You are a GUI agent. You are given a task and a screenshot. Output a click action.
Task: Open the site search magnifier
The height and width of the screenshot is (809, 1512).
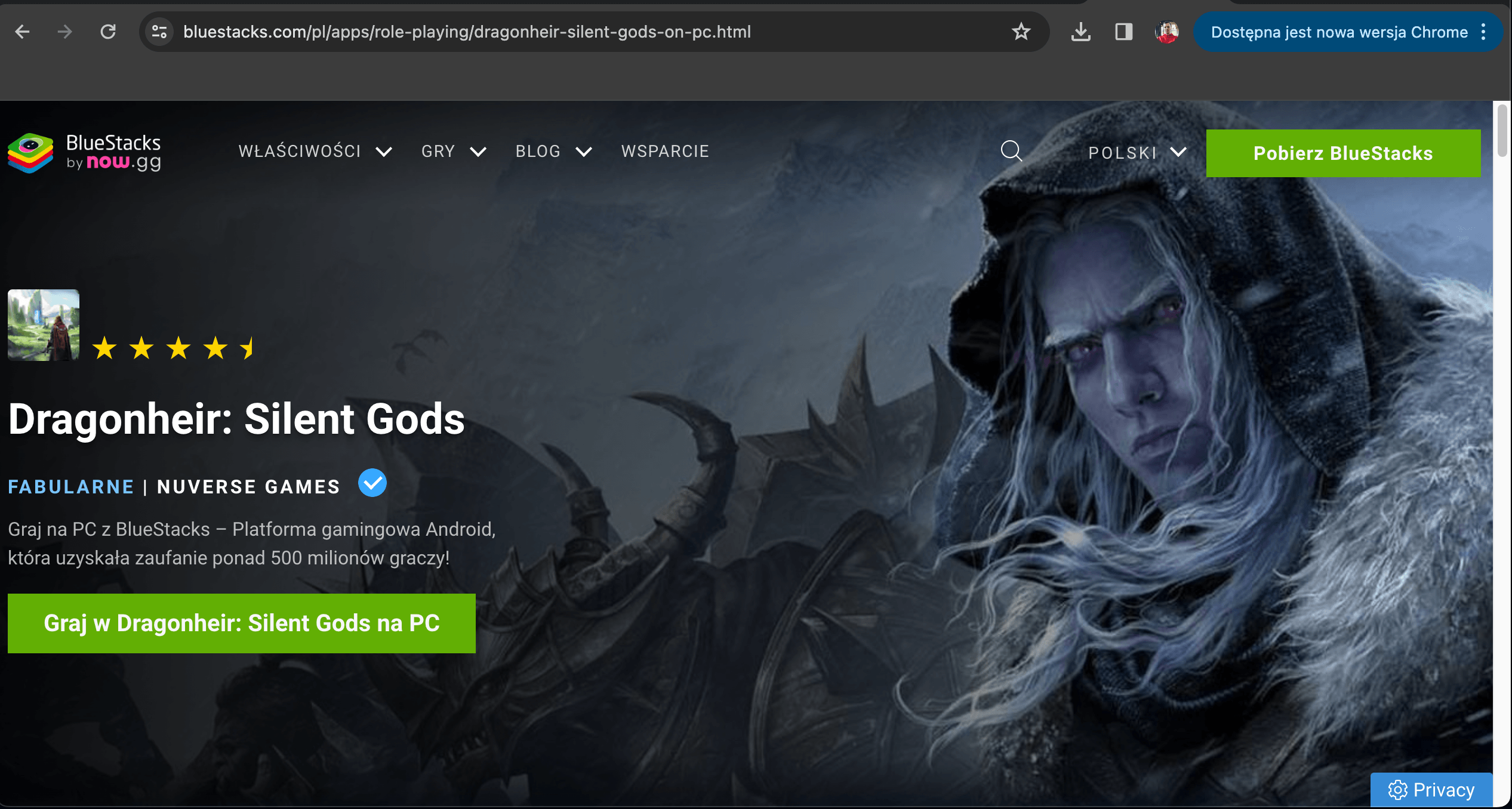pos(1011,151)
